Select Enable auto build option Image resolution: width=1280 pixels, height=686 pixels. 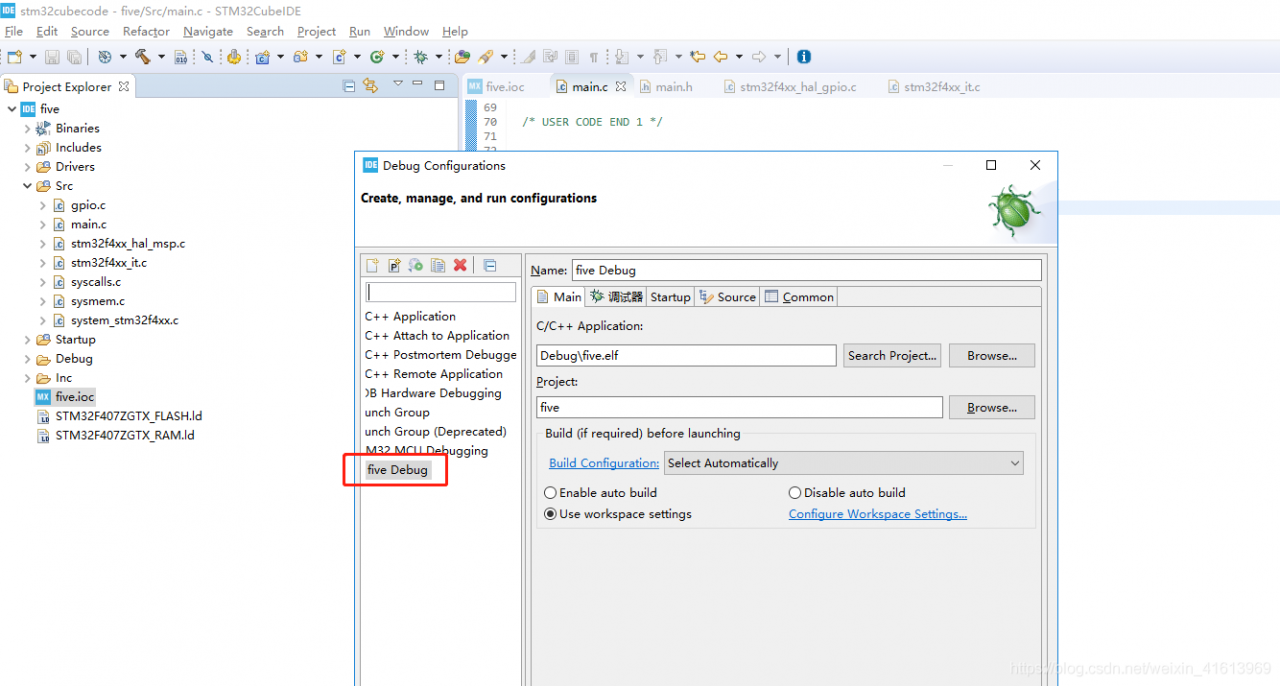click(x=600, y=492)
